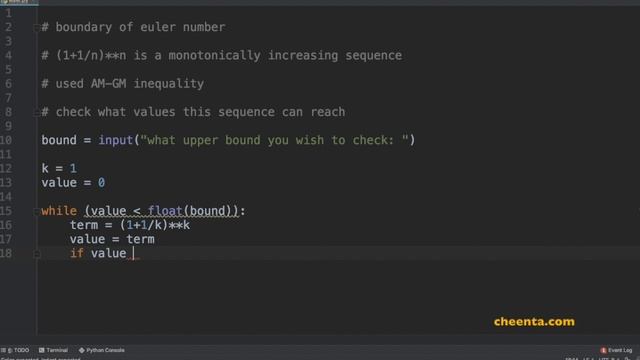Click the Event Log red notification icon
This screenshot has height=360, width=640.
point(603,350)
